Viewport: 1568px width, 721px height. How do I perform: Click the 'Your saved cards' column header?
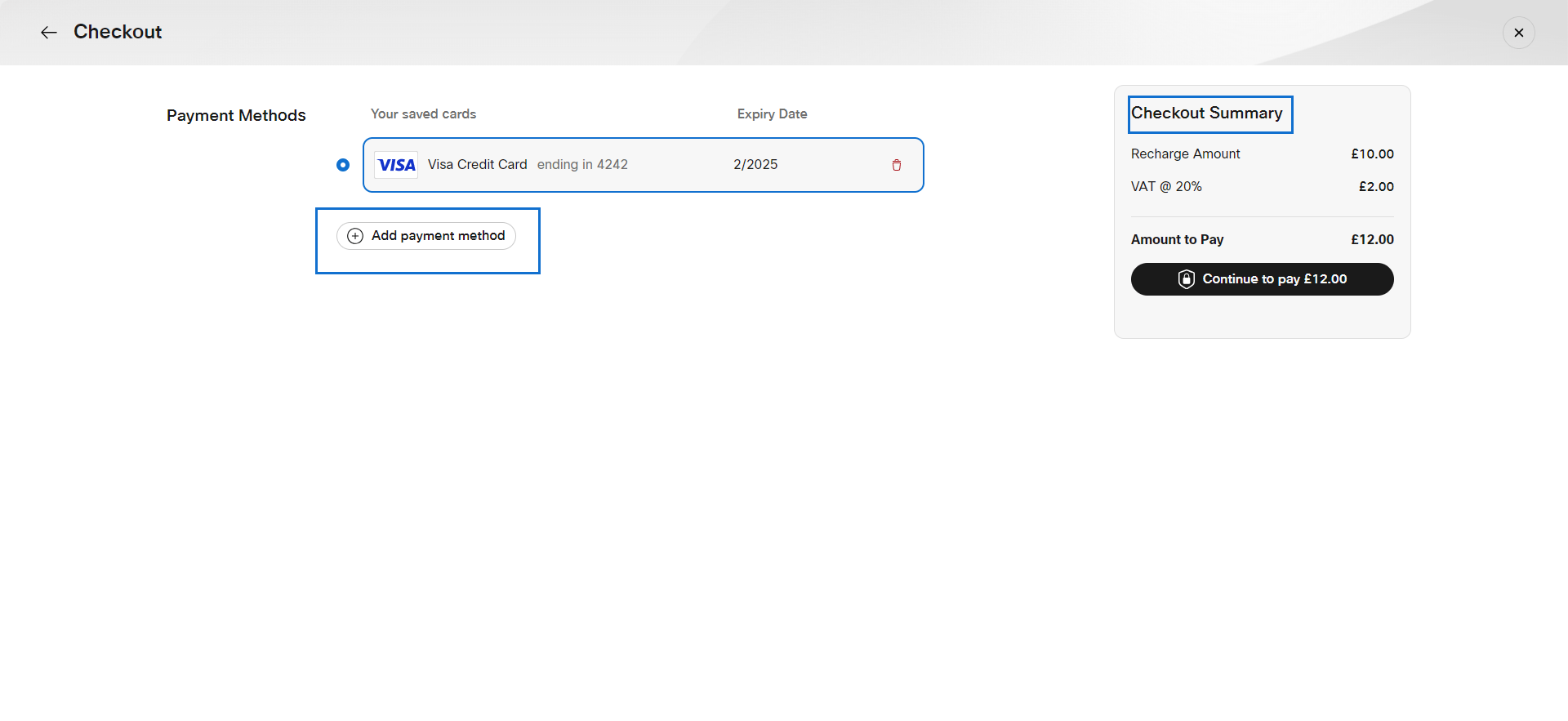click(x=423, y=113)
